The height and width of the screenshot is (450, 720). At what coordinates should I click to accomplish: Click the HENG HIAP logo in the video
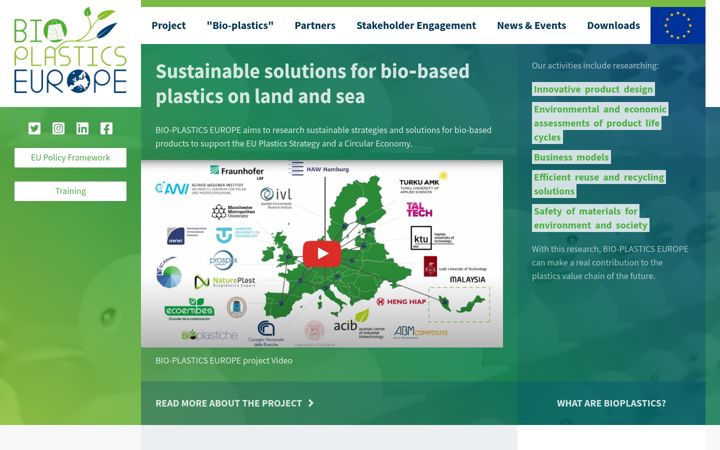point(401,302)
